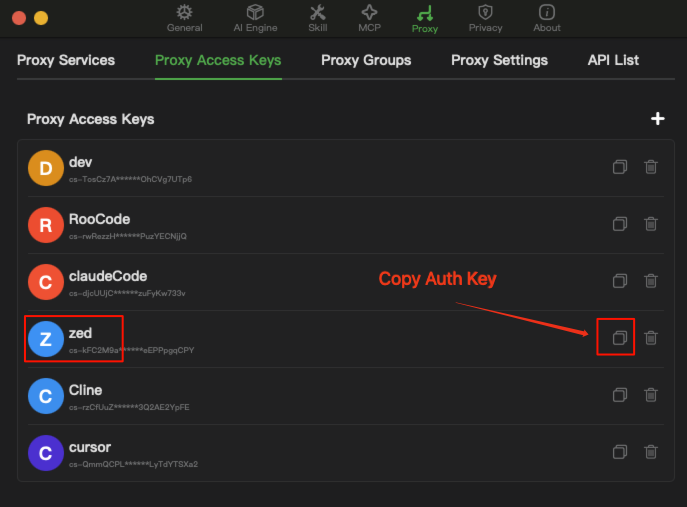Select the claudeCode key name
Screen dimensions: 687x507
[108, 276]
